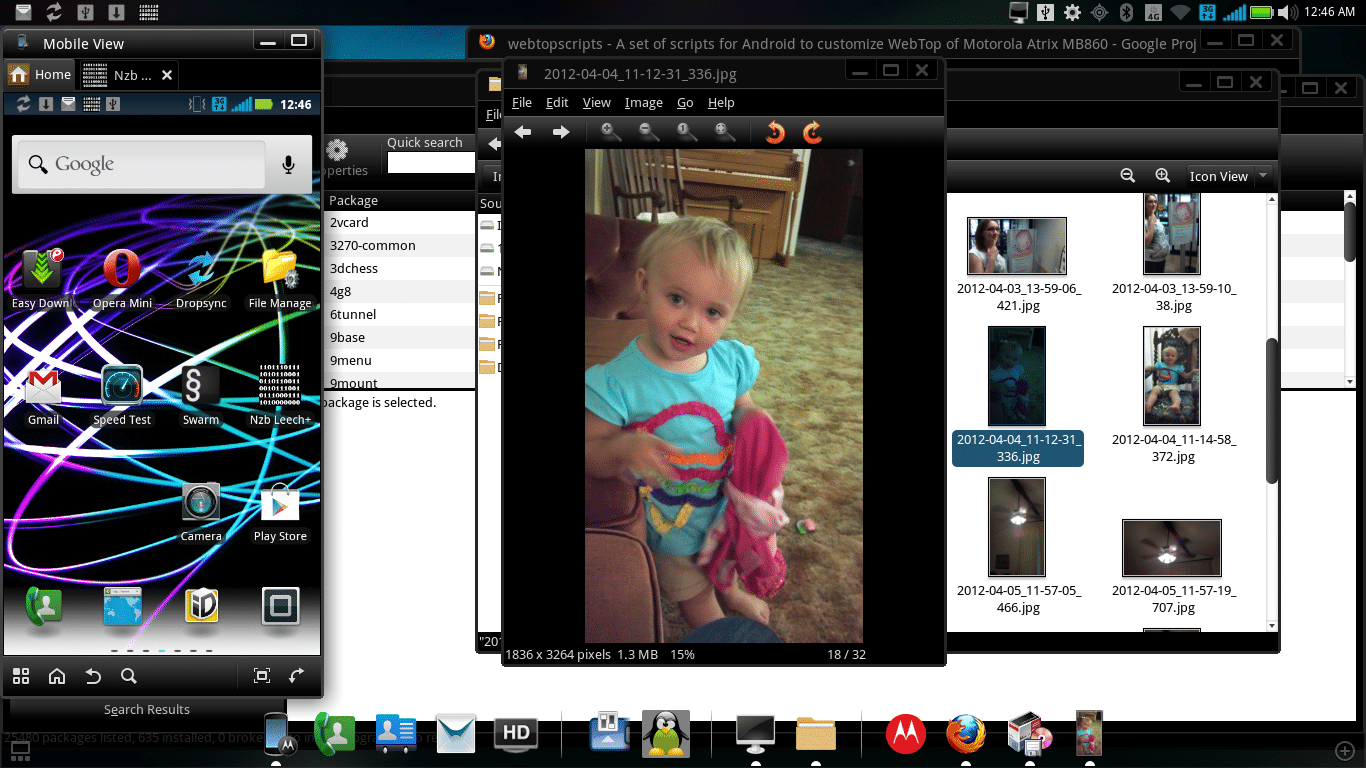Click Firefox icon in the dock
Screen dimensions: 1366x768
coord(965,734)
